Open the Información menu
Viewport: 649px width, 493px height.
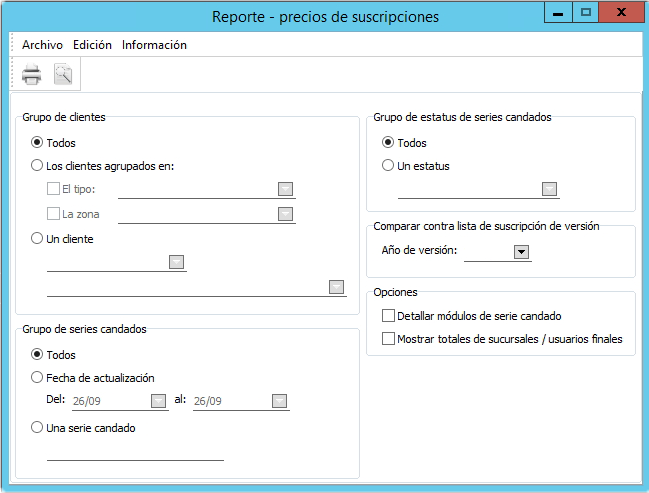[154, 45]
